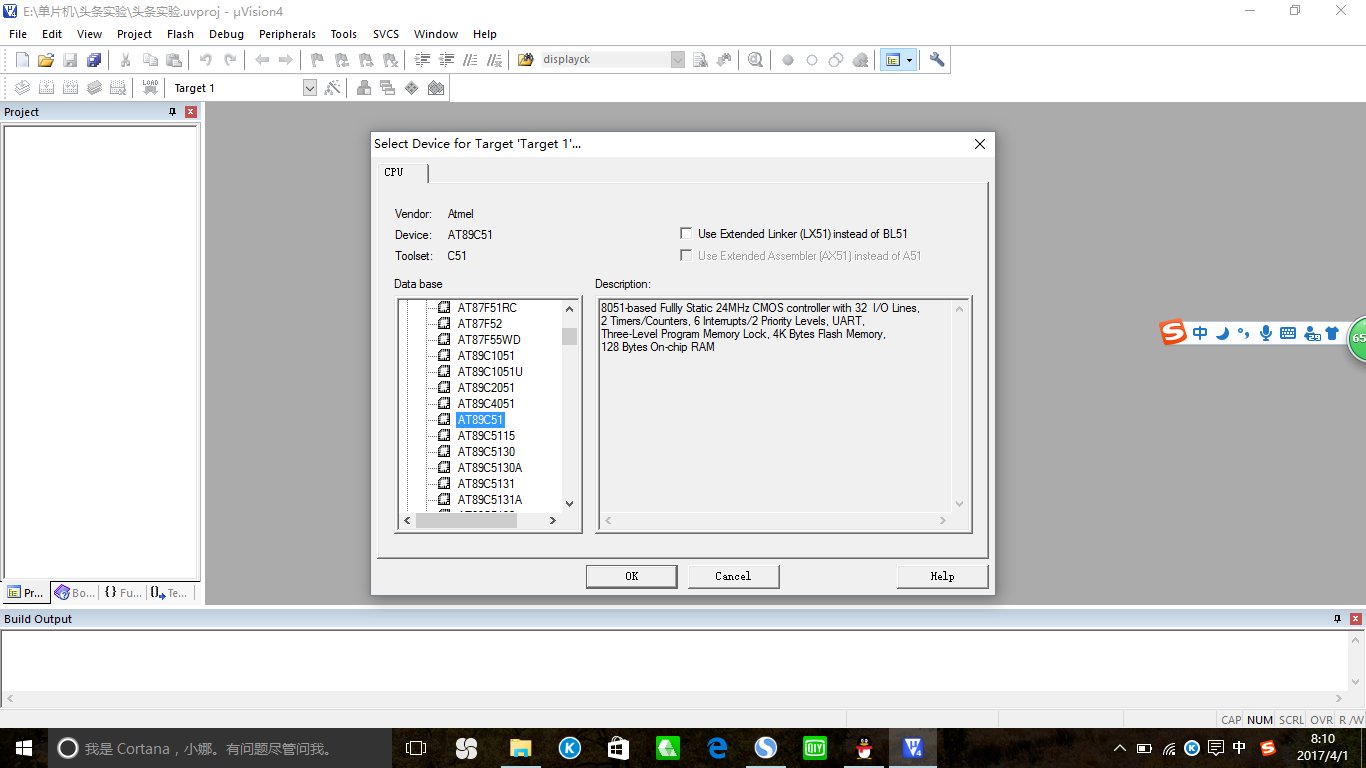Click the Open file folder icon
1366x768 pixels.
[46, 60]
